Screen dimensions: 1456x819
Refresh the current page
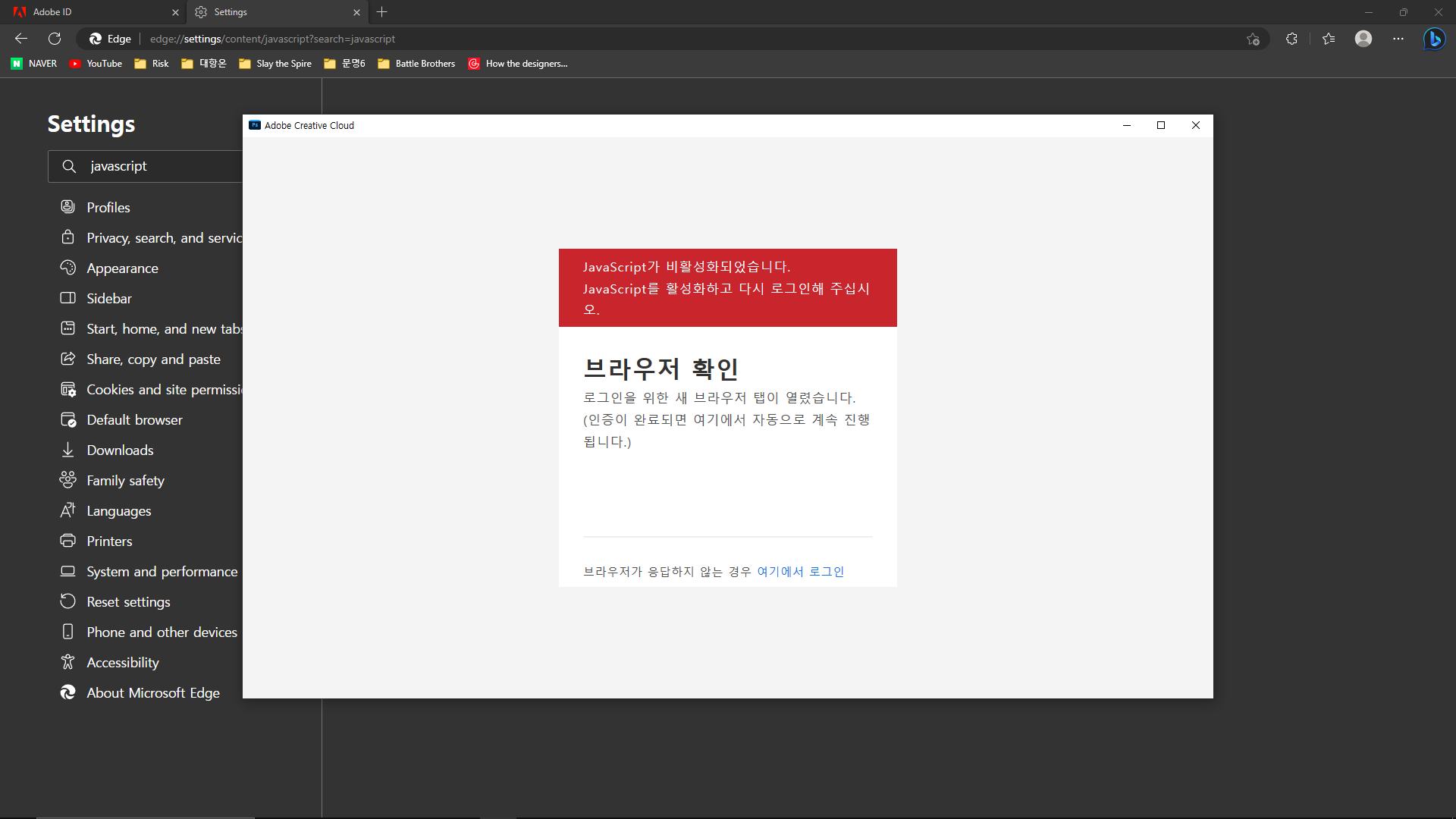(54, 39)
